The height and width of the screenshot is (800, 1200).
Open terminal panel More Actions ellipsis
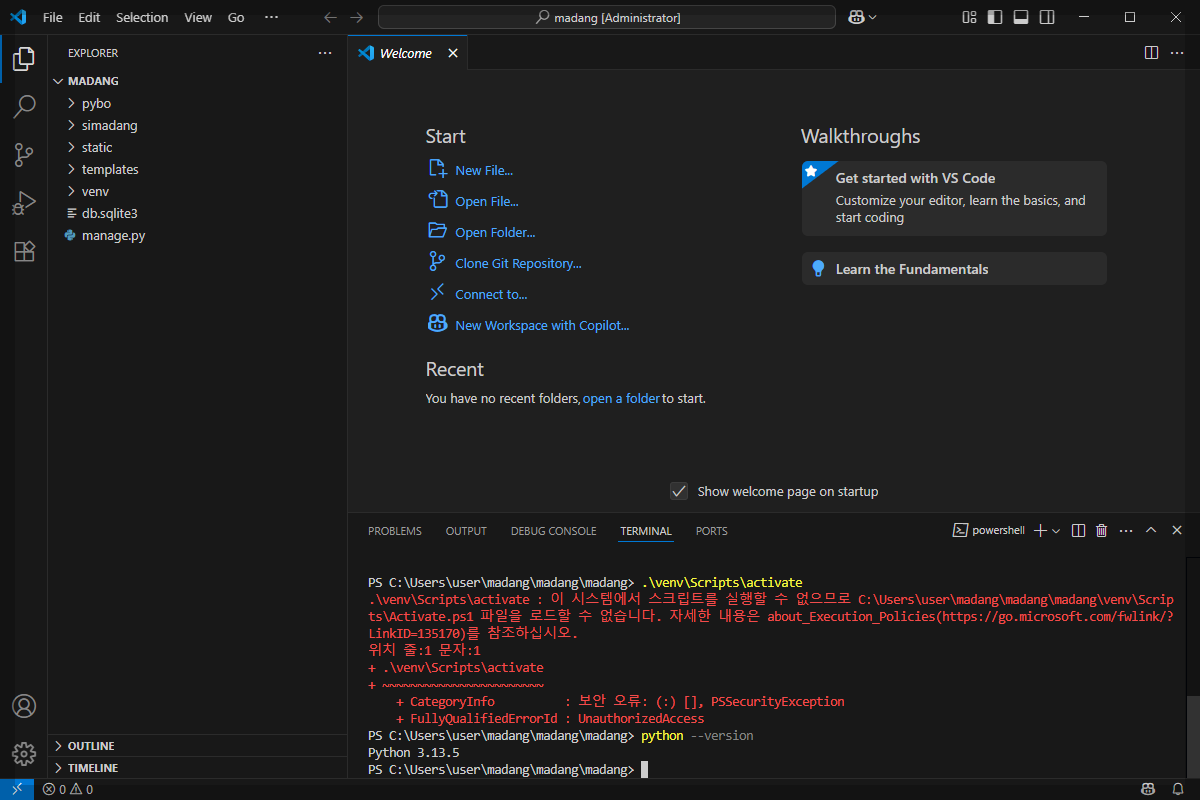pyautogui.click(x=1127, y=531)
